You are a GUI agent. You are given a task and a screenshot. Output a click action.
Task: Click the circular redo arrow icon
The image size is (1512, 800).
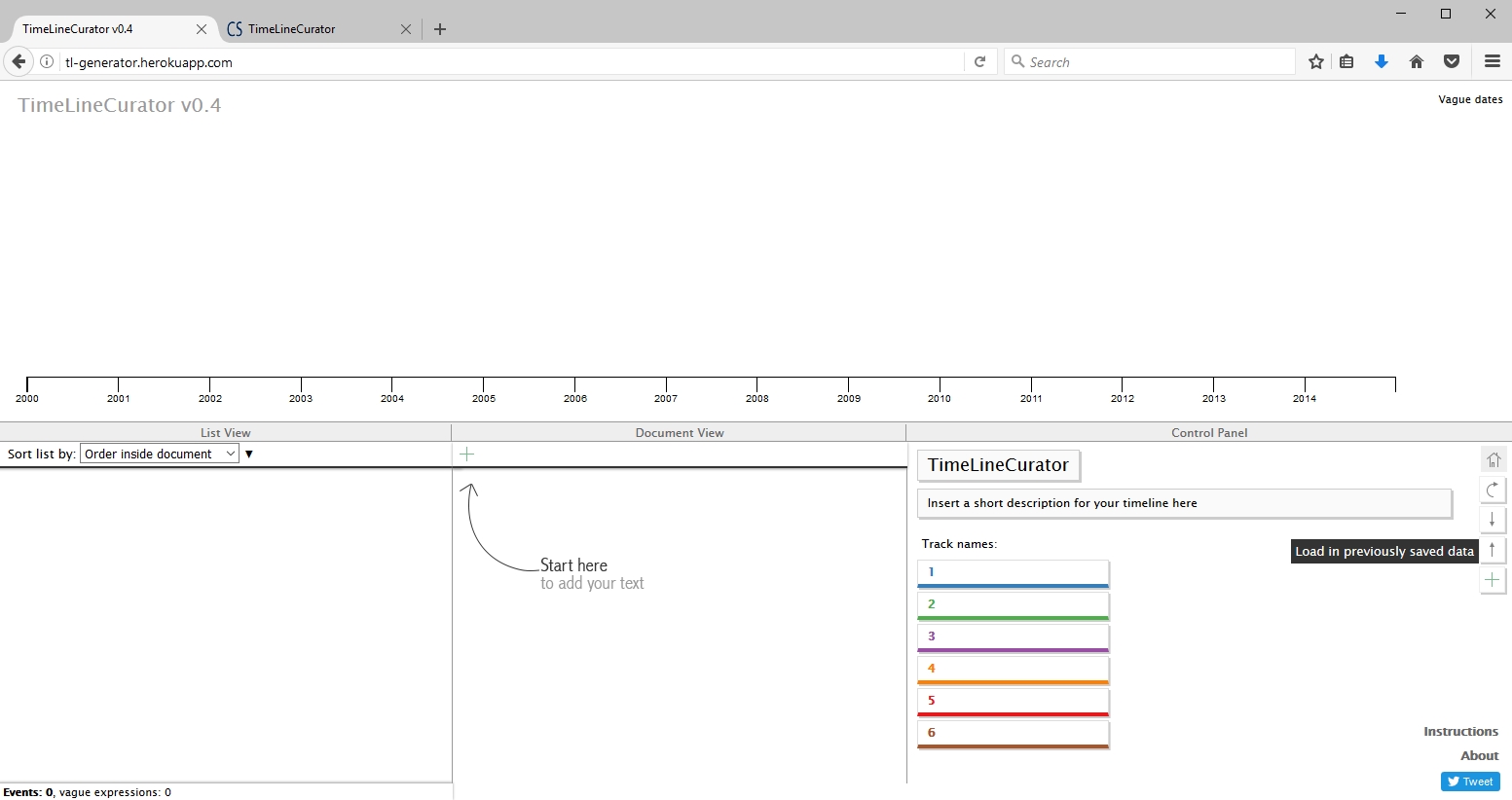point(1493,490)
